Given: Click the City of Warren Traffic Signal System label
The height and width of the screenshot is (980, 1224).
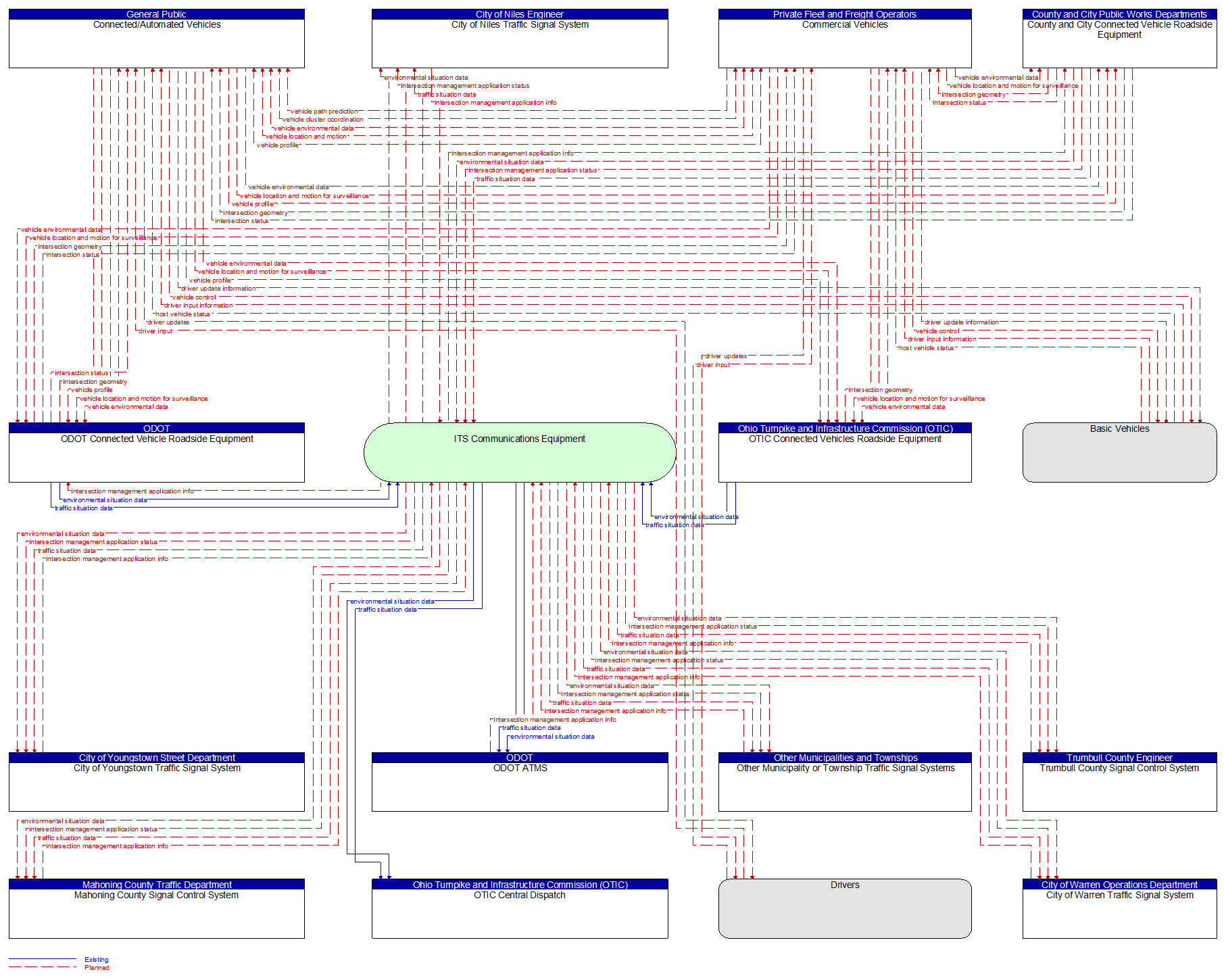Looking at the screenshot, I should click(x=1119, y=896).
